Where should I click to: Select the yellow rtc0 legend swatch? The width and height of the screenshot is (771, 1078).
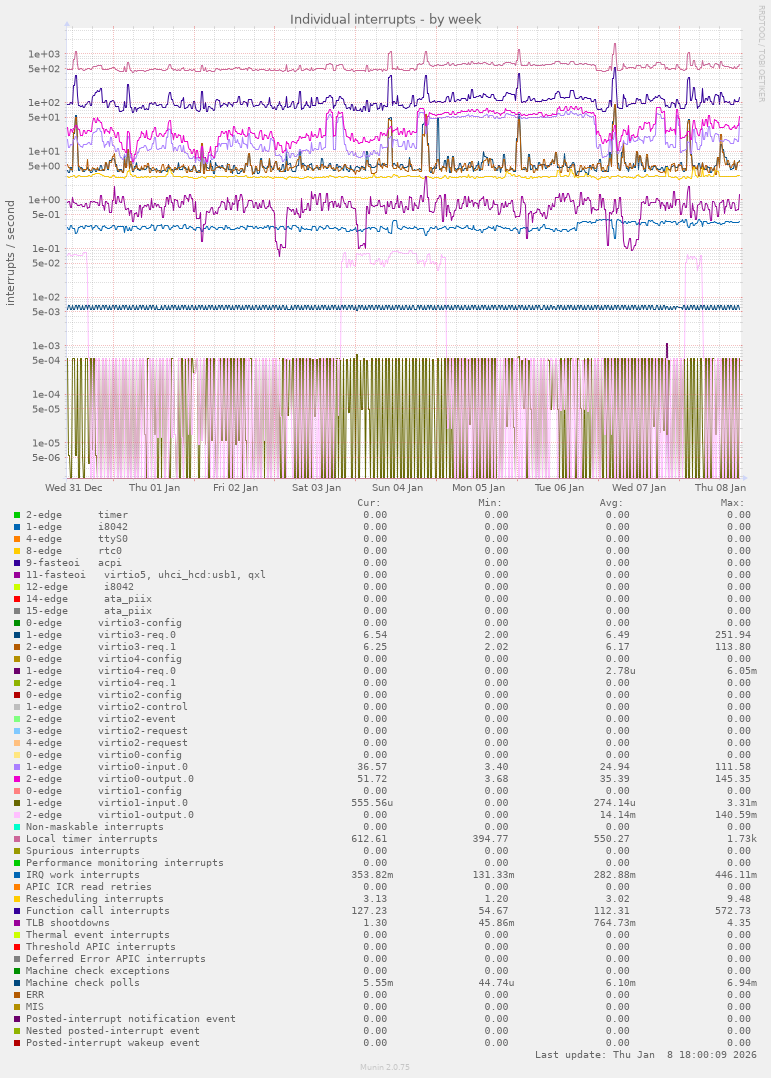click(17, 551)
